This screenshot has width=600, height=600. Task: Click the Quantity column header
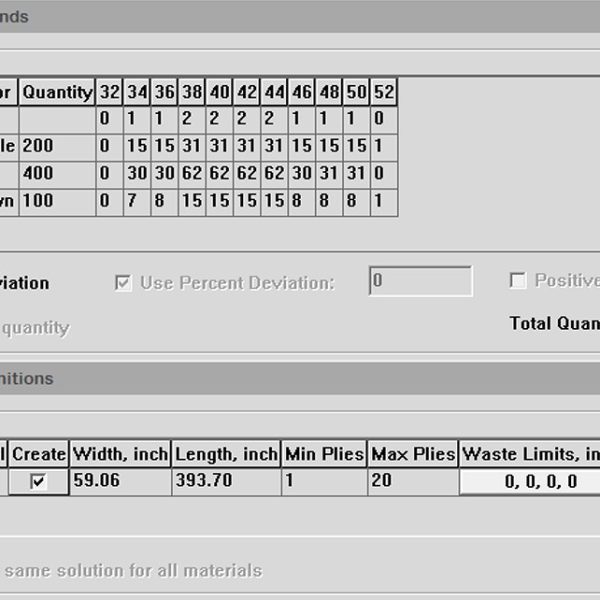pos(57,92)
